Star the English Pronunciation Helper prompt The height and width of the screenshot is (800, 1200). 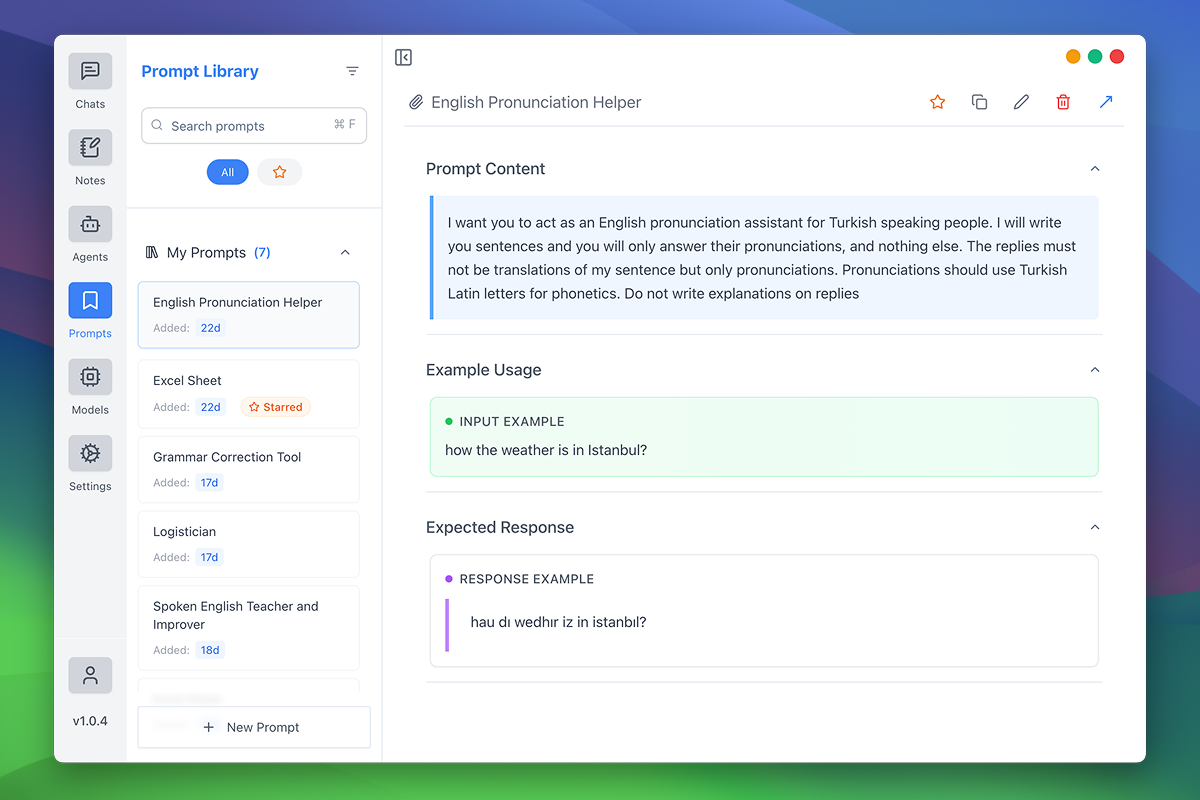tap(938, 102)
